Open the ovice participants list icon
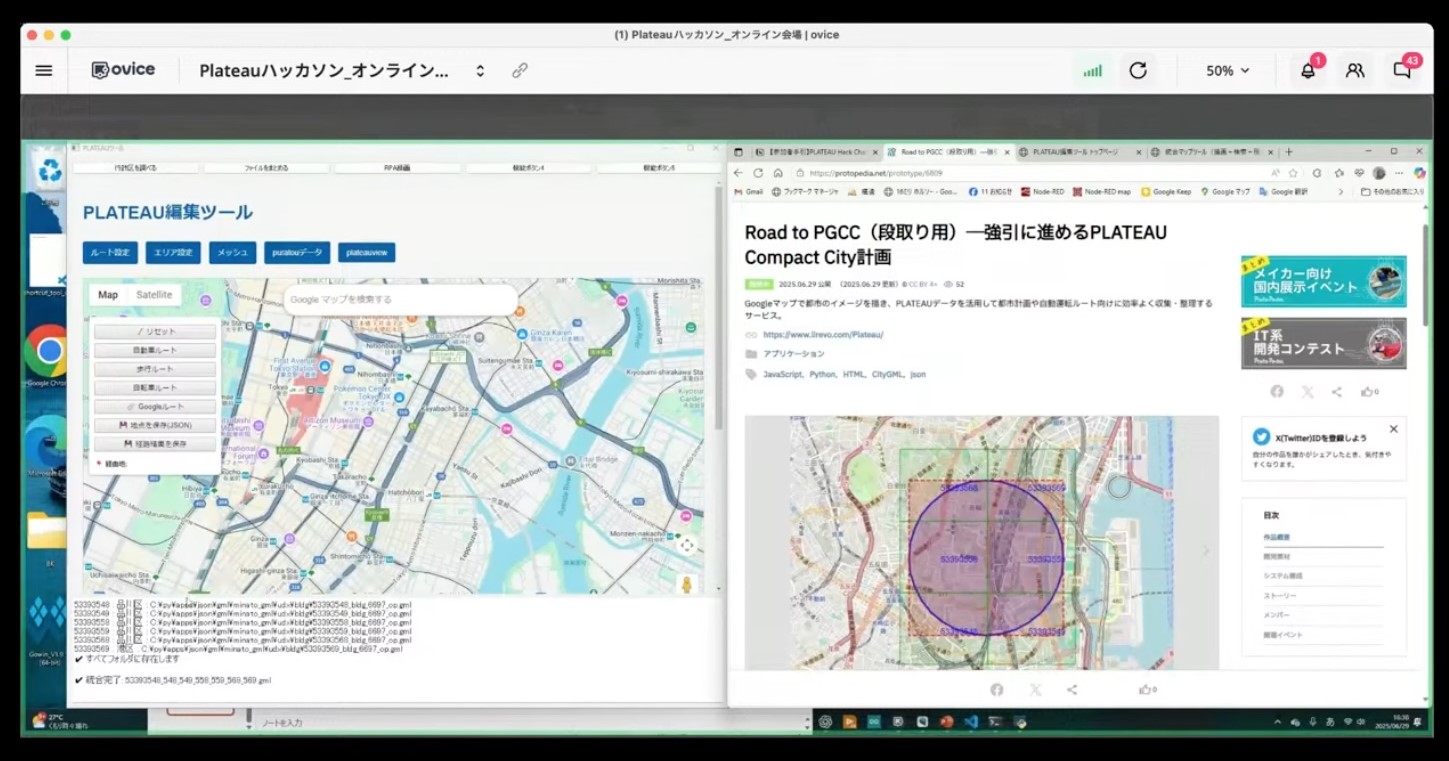The image size is (1449, 761). 1355,71
